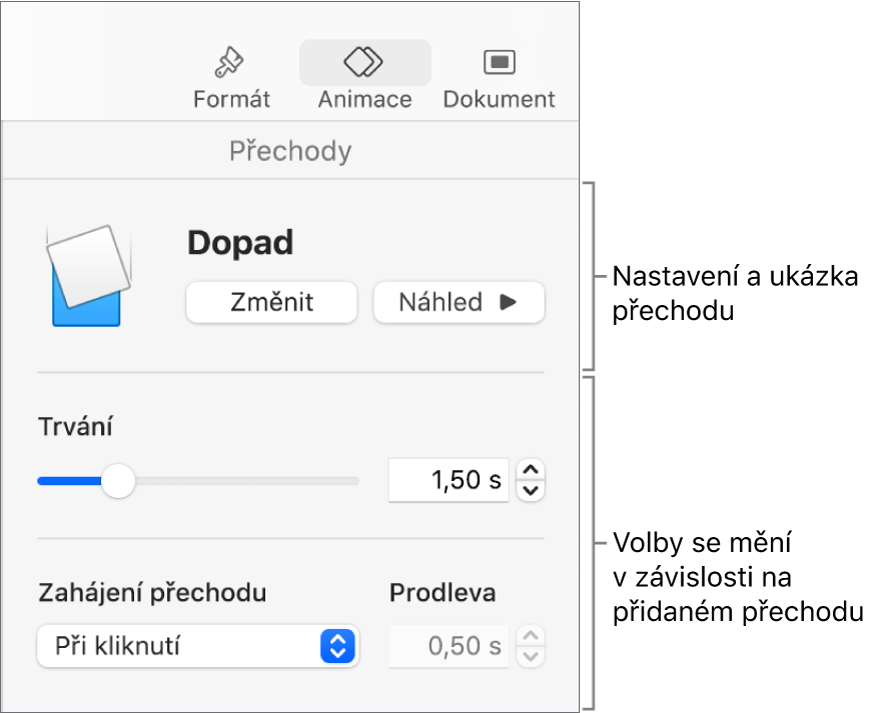Switch to the Formát tab label
This screenshot has height=713, width=894.
(x=231, y=99)
